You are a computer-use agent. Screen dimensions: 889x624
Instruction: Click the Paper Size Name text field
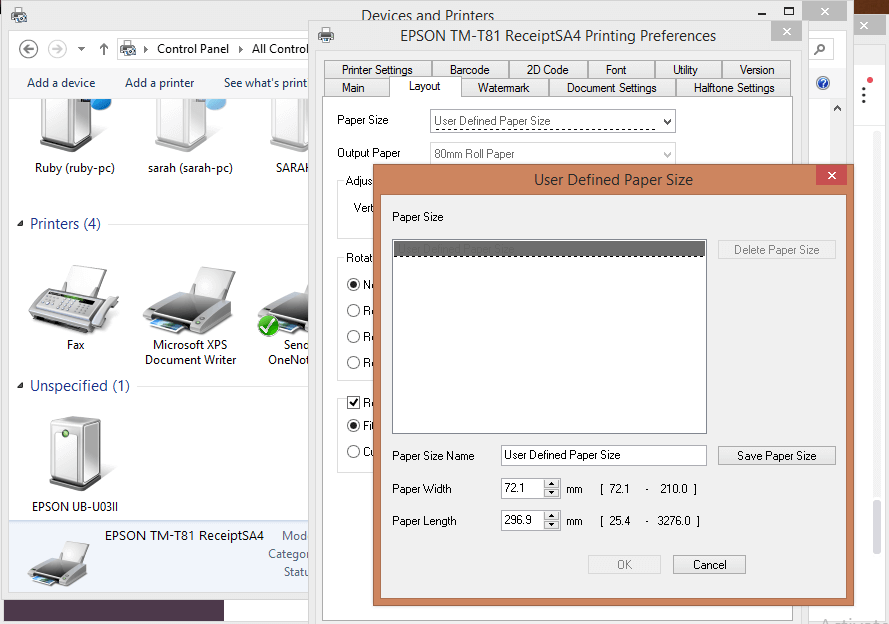coord(603,456)
